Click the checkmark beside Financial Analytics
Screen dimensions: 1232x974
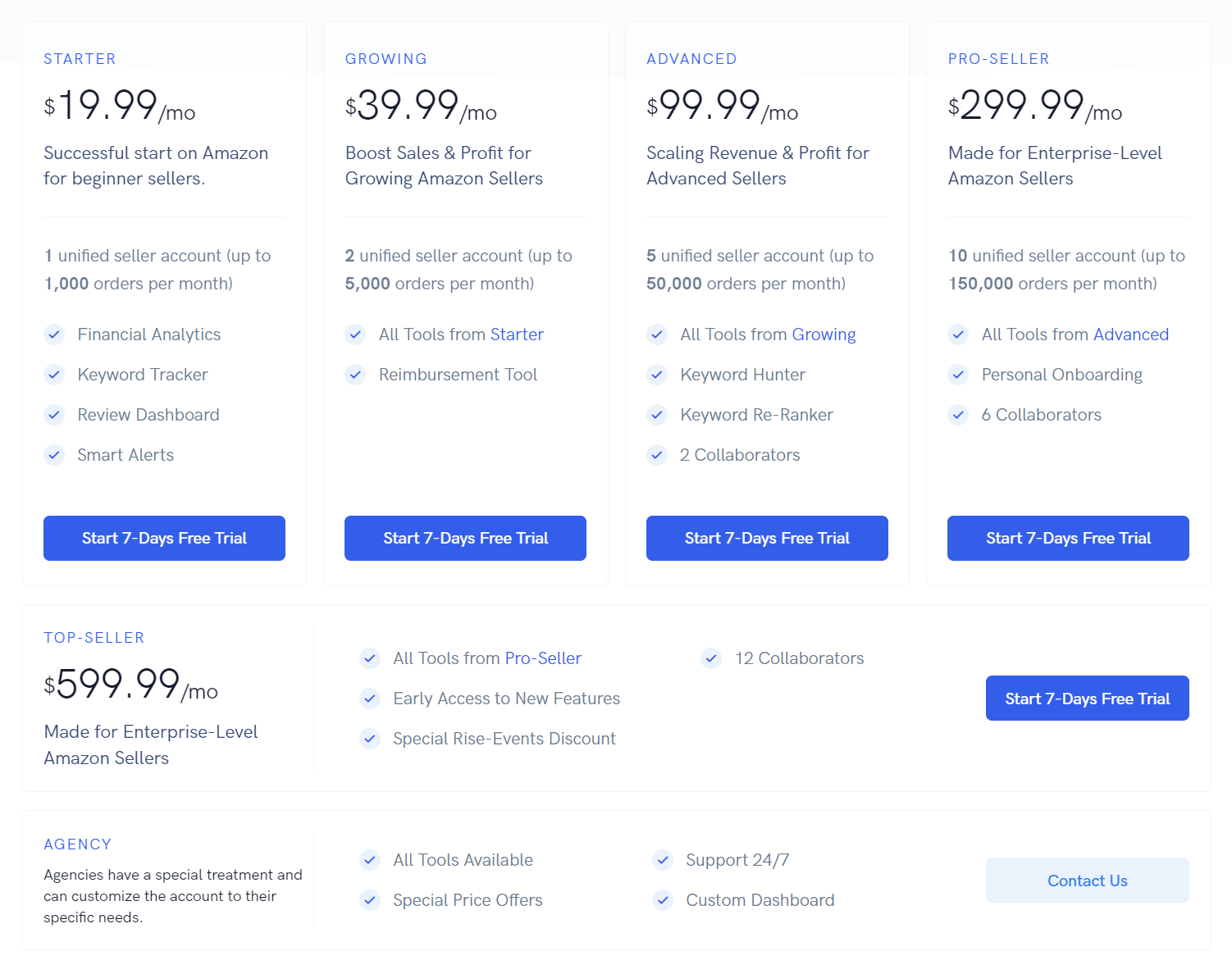point(54,335)
